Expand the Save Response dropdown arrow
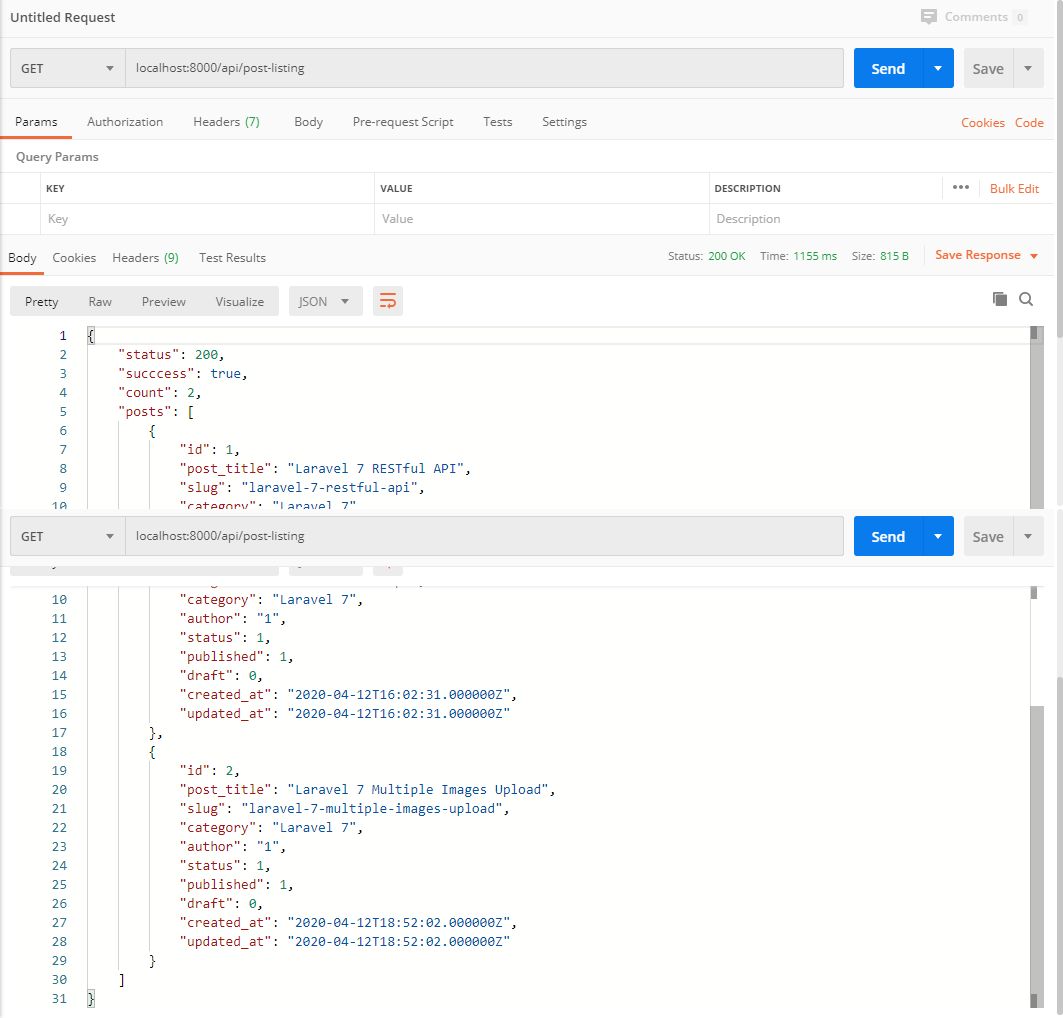Image resolution: width=1063 pixels, height=1018 pixels. point(1034,256)
